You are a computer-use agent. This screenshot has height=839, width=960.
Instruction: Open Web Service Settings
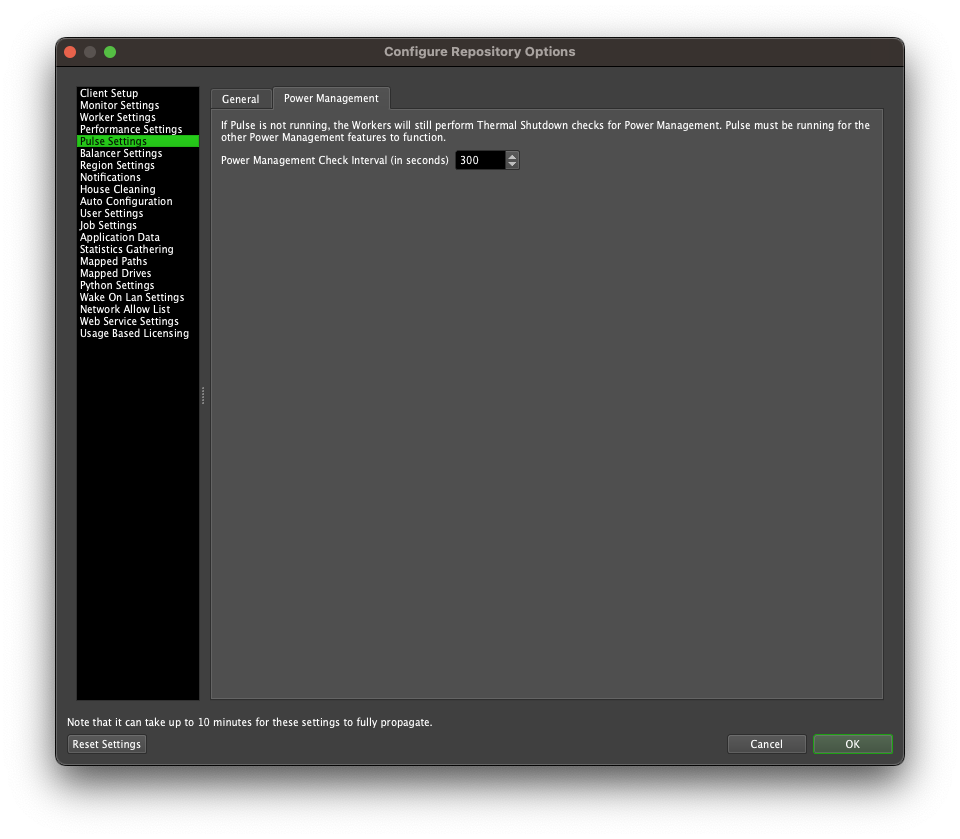point(138,322)
